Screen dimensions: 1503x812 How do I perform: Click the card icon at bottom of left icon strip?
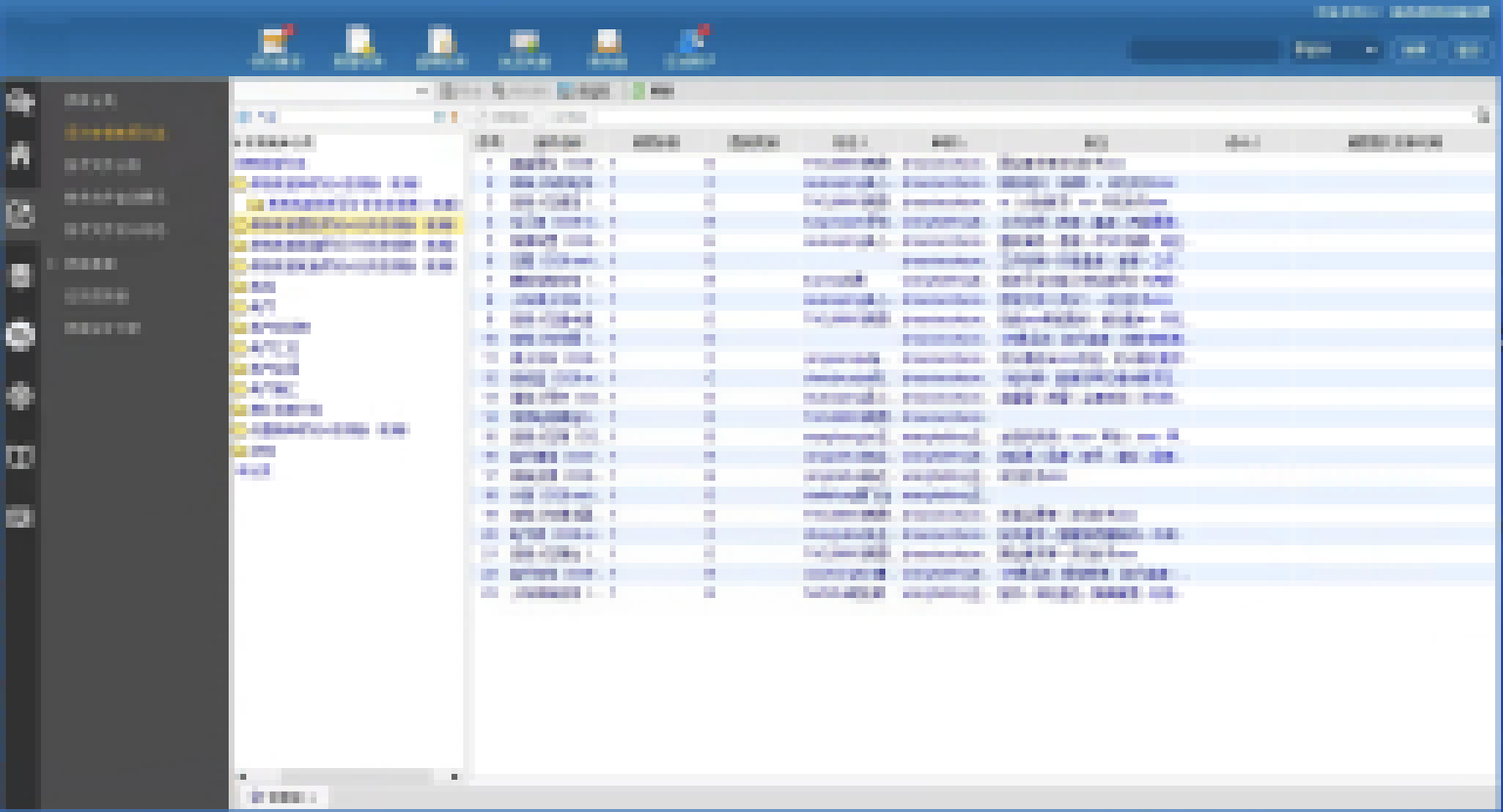coord(21,517)
